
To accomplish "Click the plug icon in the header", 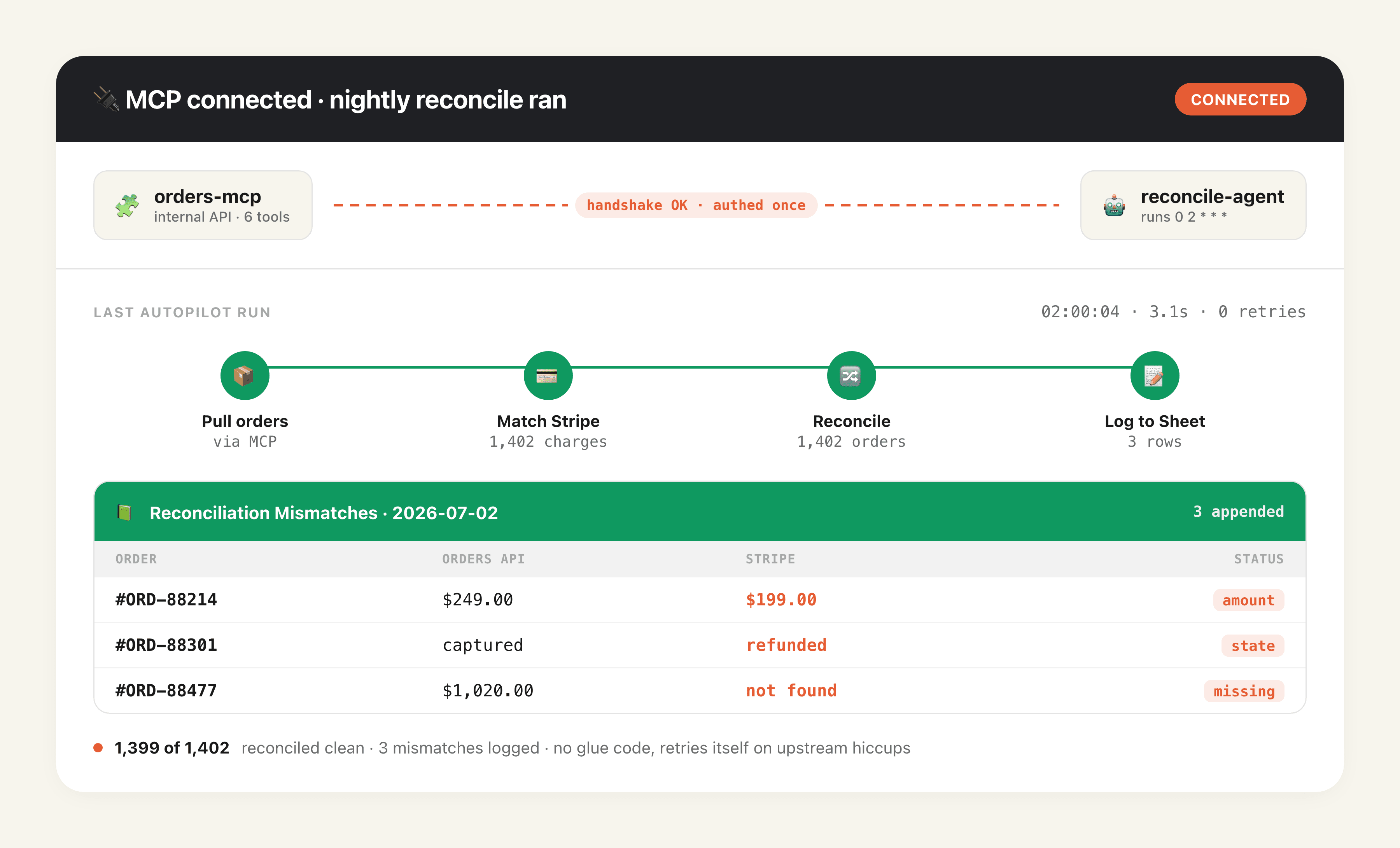I will (106, 100).
